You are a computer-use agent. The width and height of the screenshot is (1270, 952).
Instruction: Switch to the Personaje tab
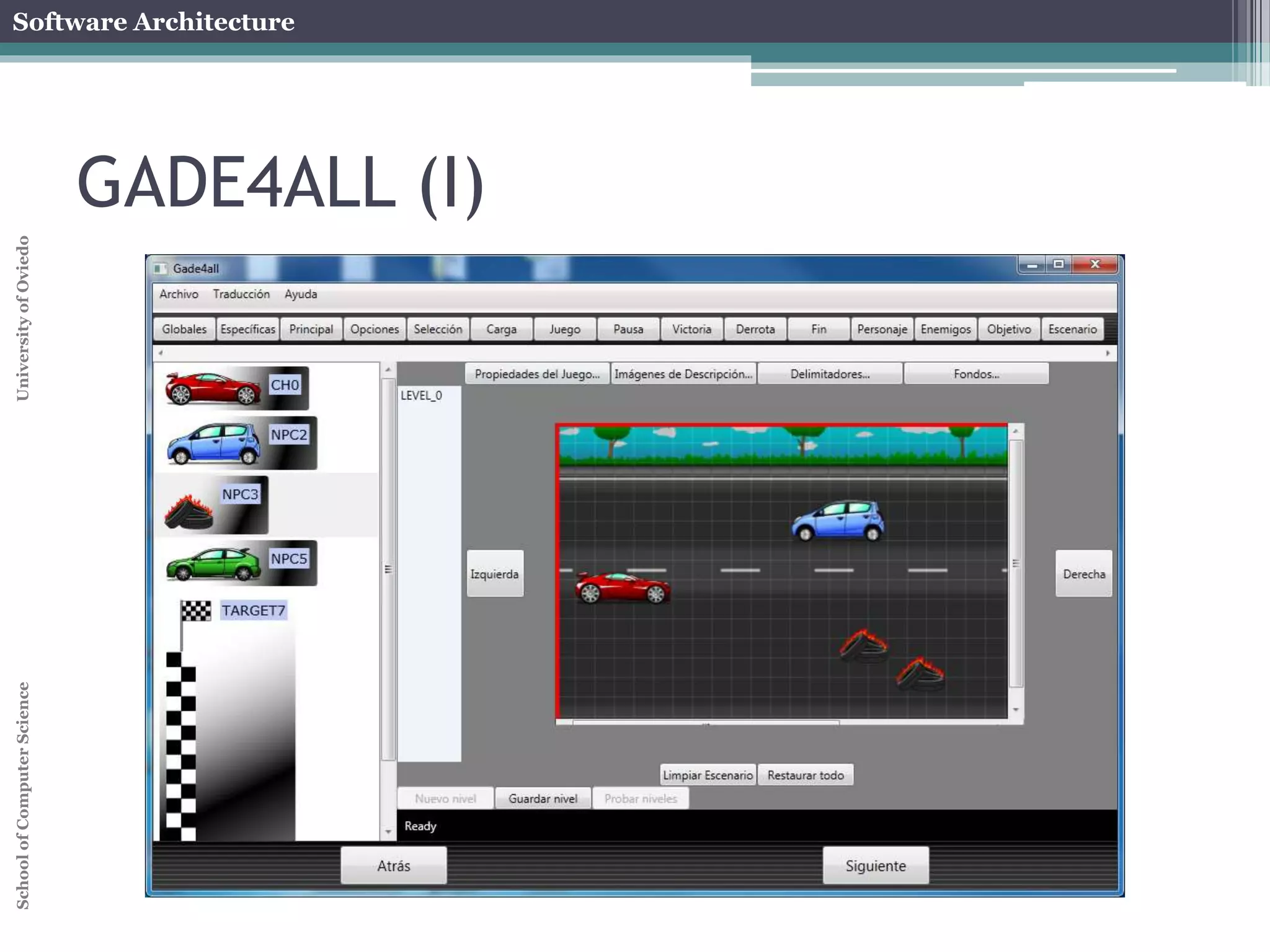(x=882, y=329)
